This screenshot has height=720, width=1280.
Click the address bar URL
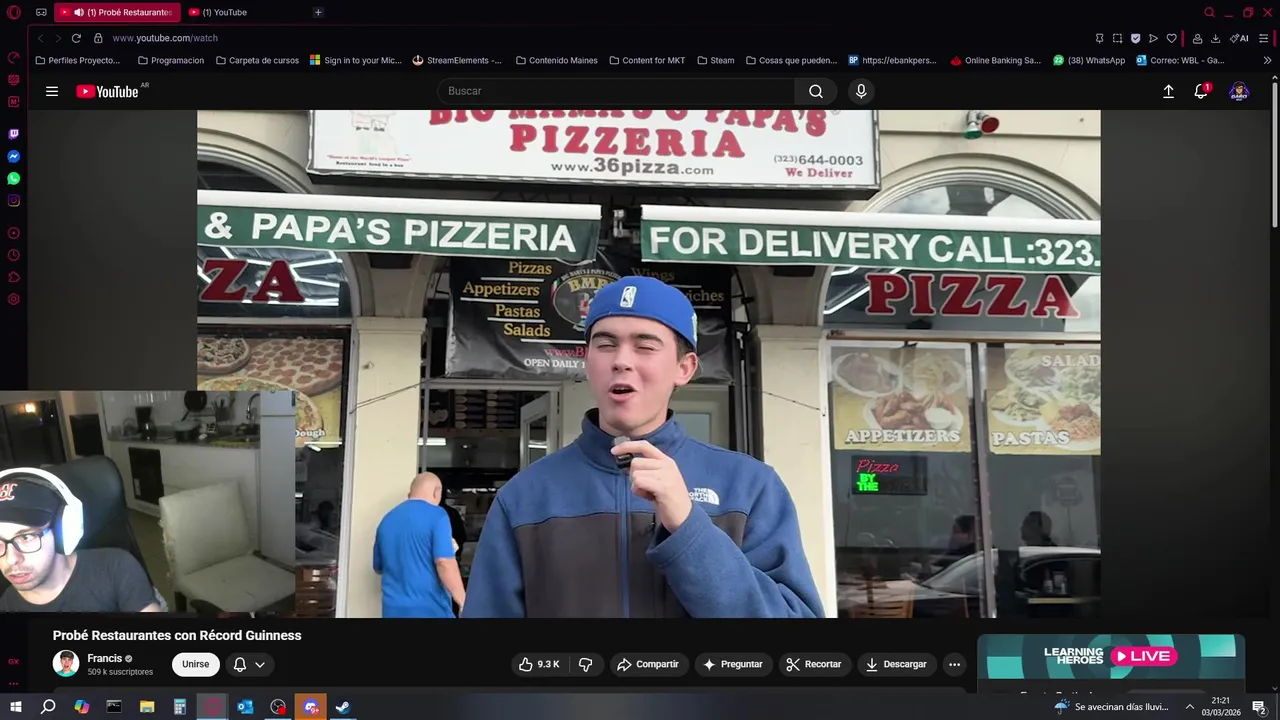click(x=165, y=38)
